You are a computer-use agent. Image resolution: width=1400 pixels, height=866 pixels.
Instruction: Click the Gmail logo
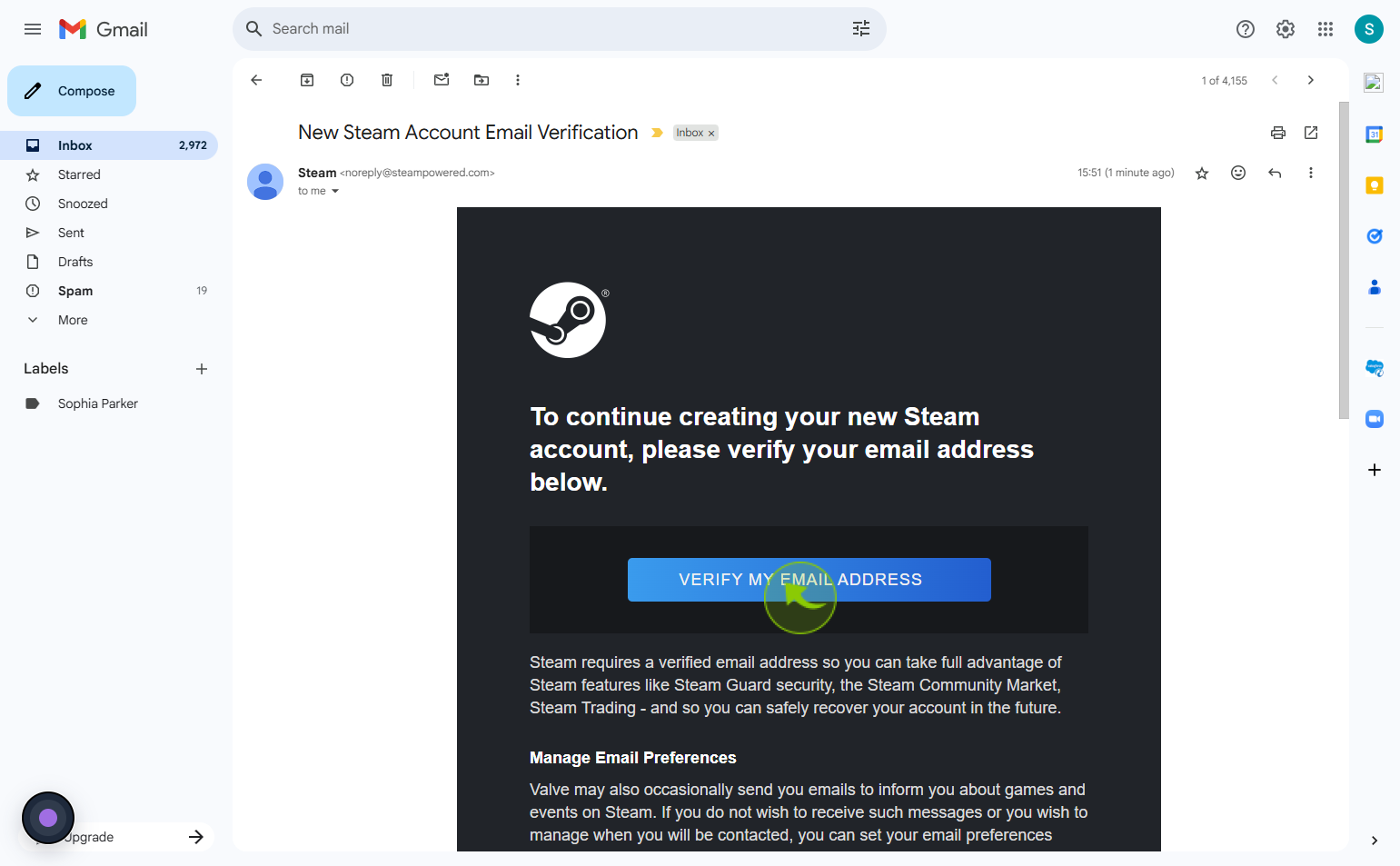(x=103, y=29)
